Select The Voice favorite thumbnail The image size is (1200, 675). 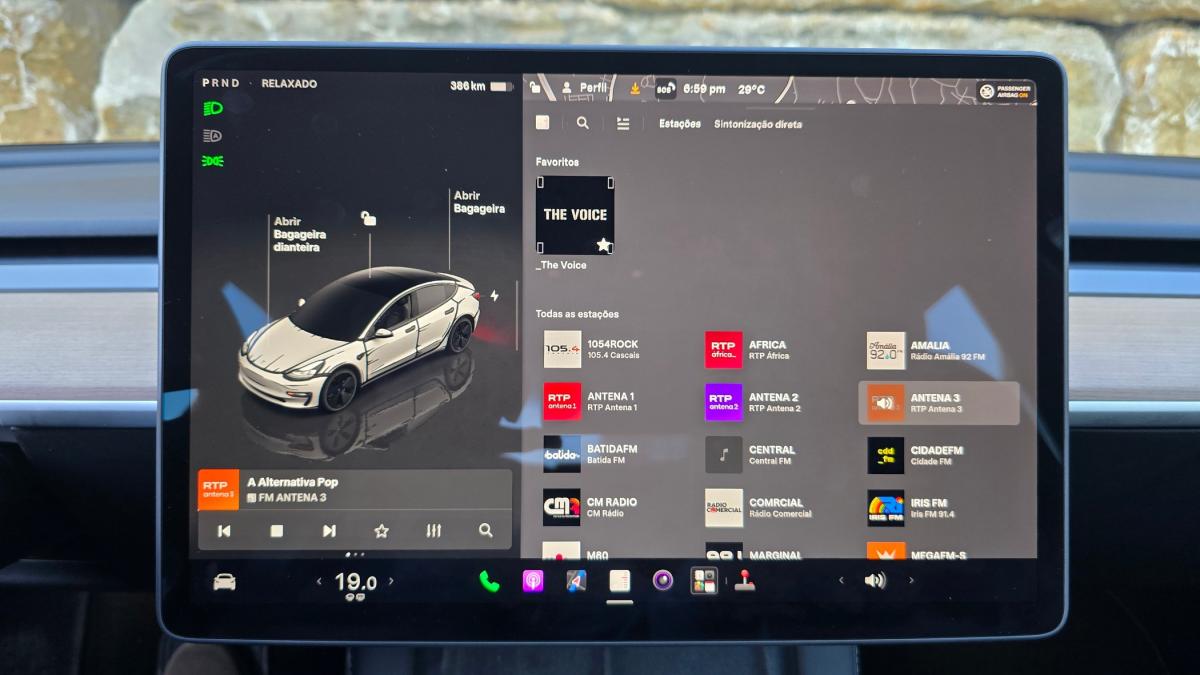pyautogui.click(x=575, y=215)
